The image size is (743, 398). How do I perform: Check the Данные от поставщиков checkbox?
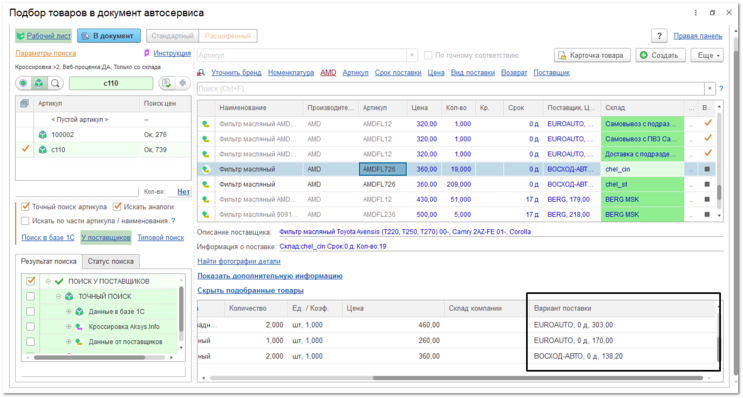31,342
